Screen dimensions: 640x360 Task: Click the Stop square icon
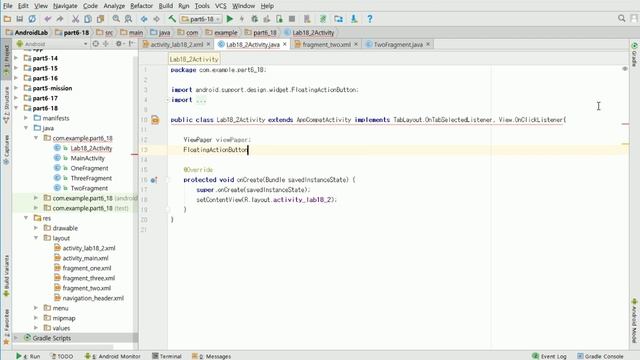click(x=292, y=19)
